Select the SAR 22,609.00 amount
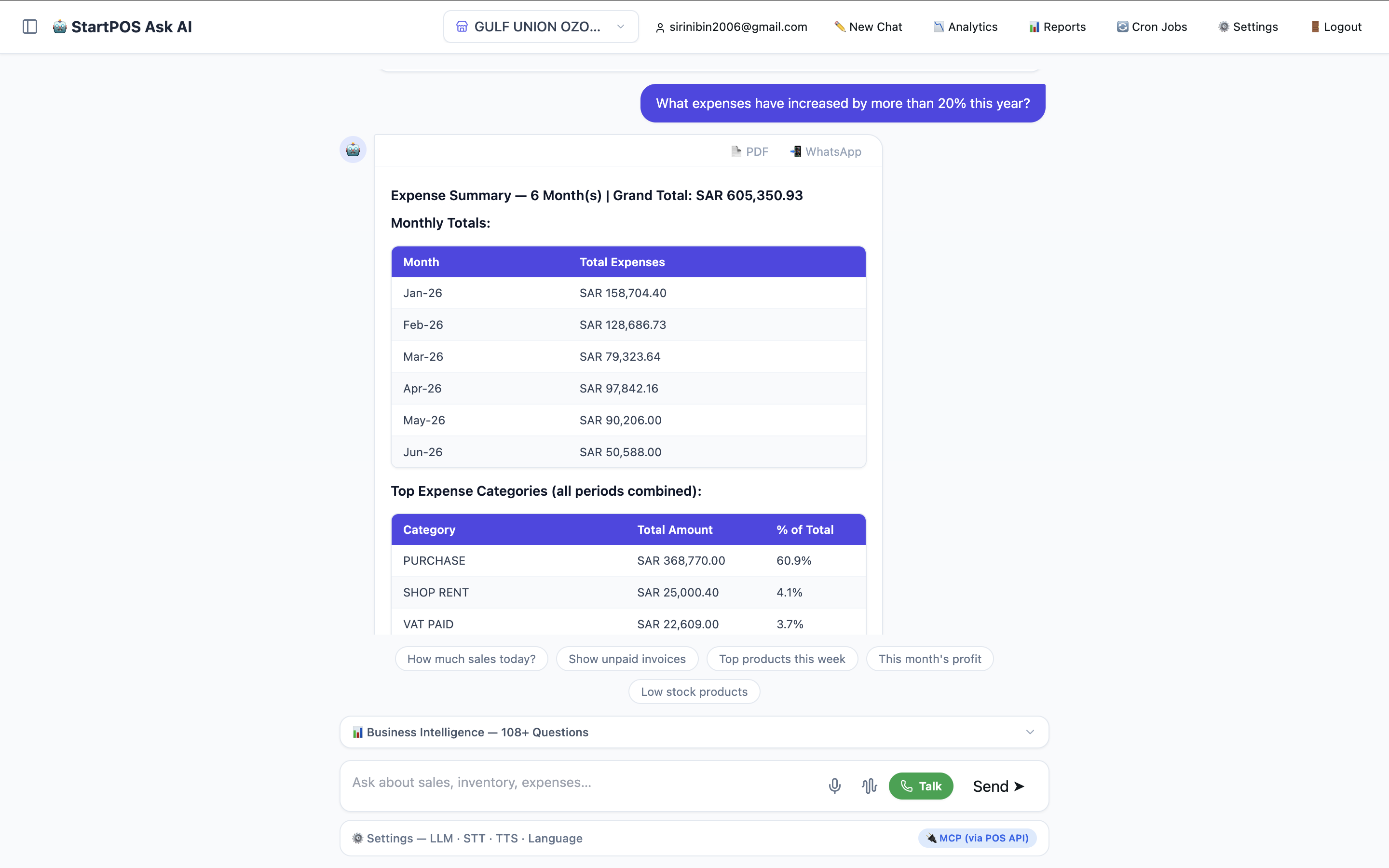Screen dimensions: 1389x868 pos(678,624)
